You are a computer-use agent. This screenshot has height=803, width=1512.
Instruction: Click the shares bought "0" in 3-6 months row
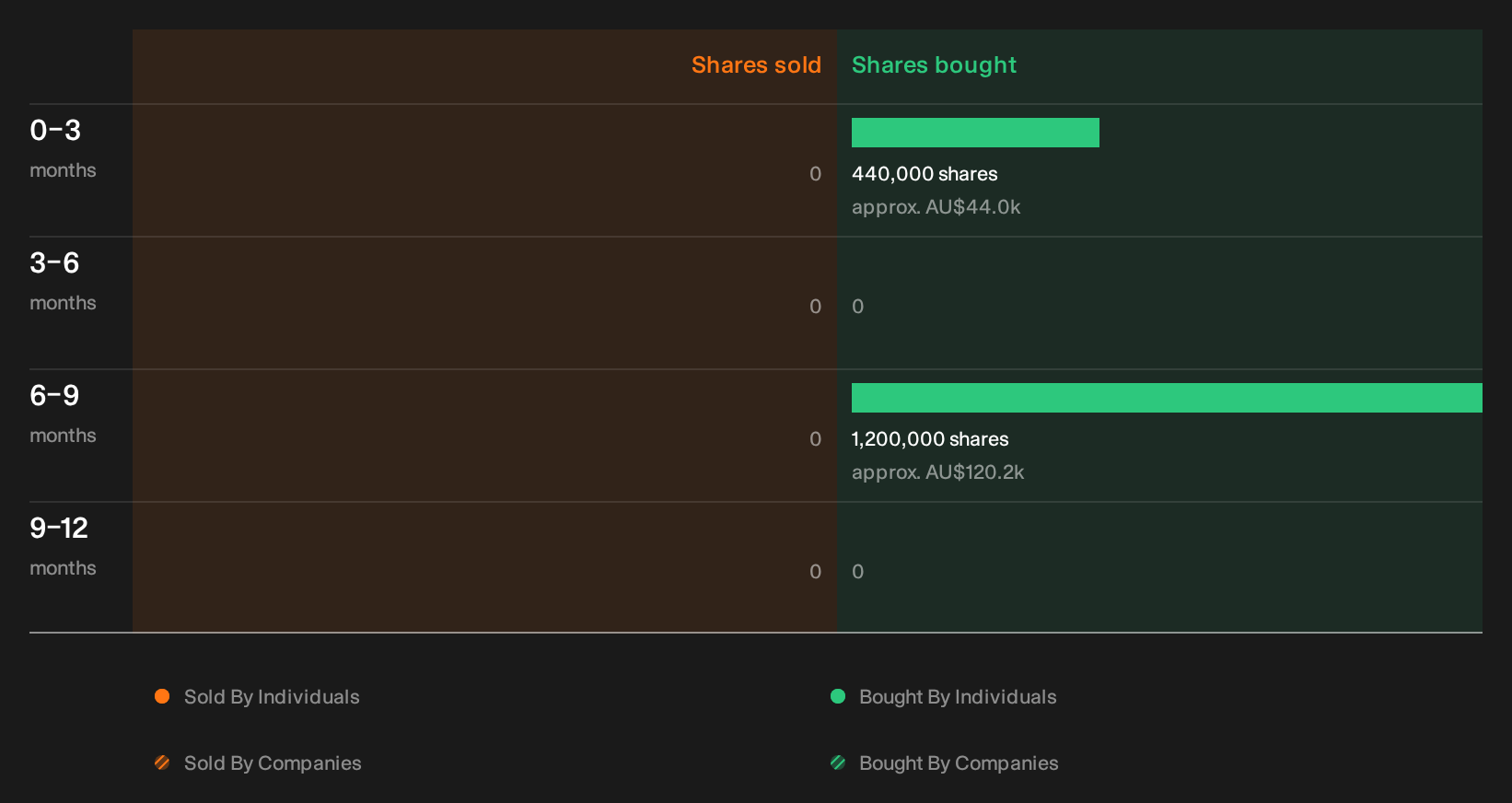click(858, 307)
